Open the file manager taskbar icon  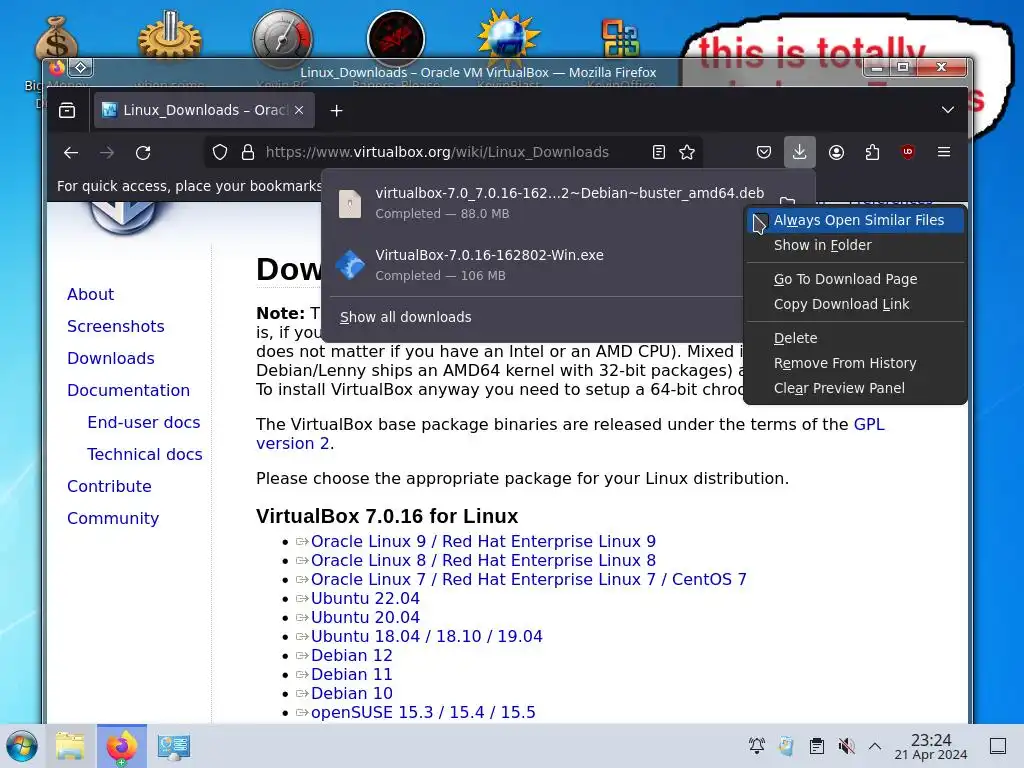(x=70, y=746)
